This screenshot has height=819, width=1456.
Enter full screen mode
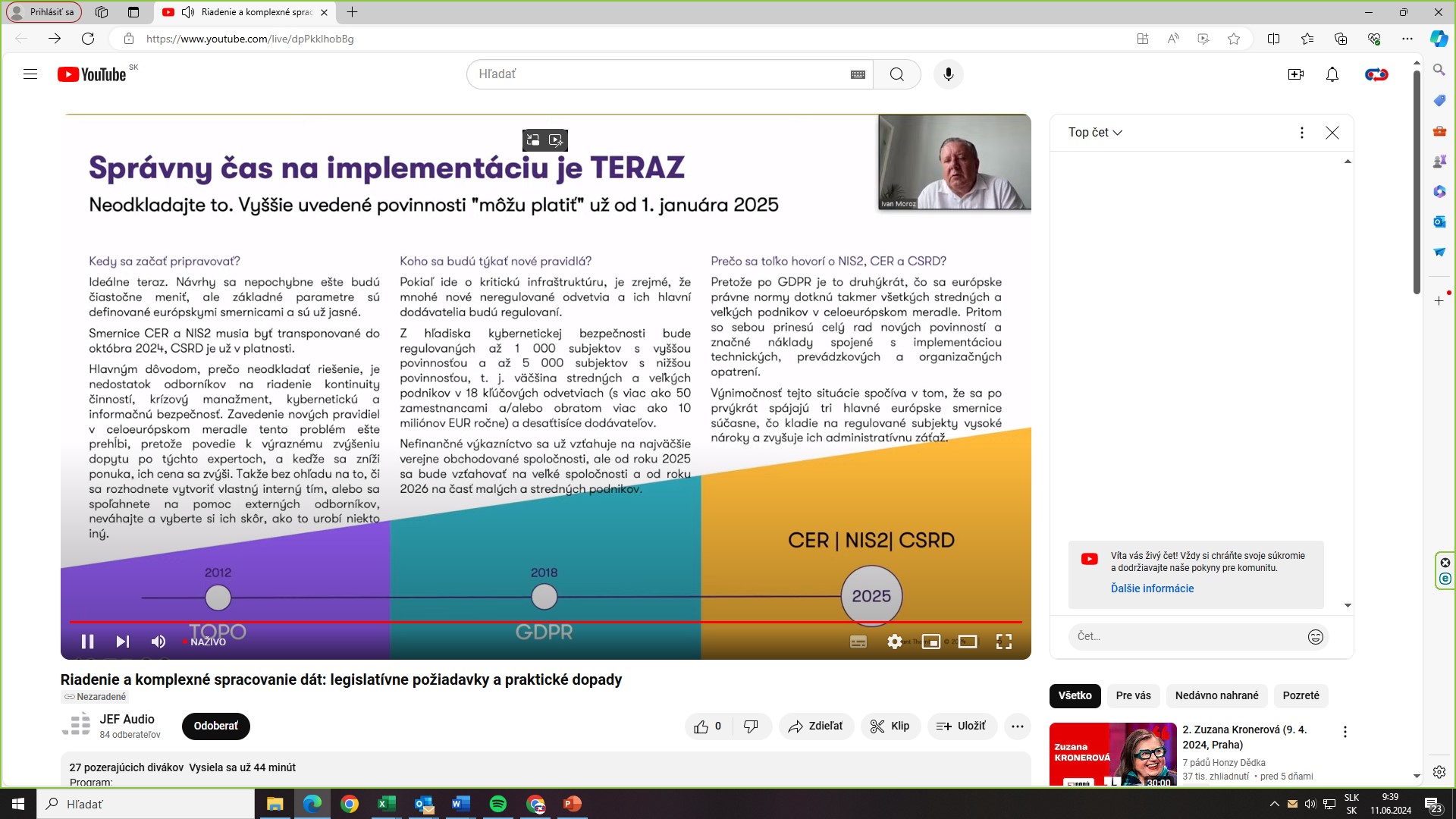pyautogui.click(x=1004, y=642)
